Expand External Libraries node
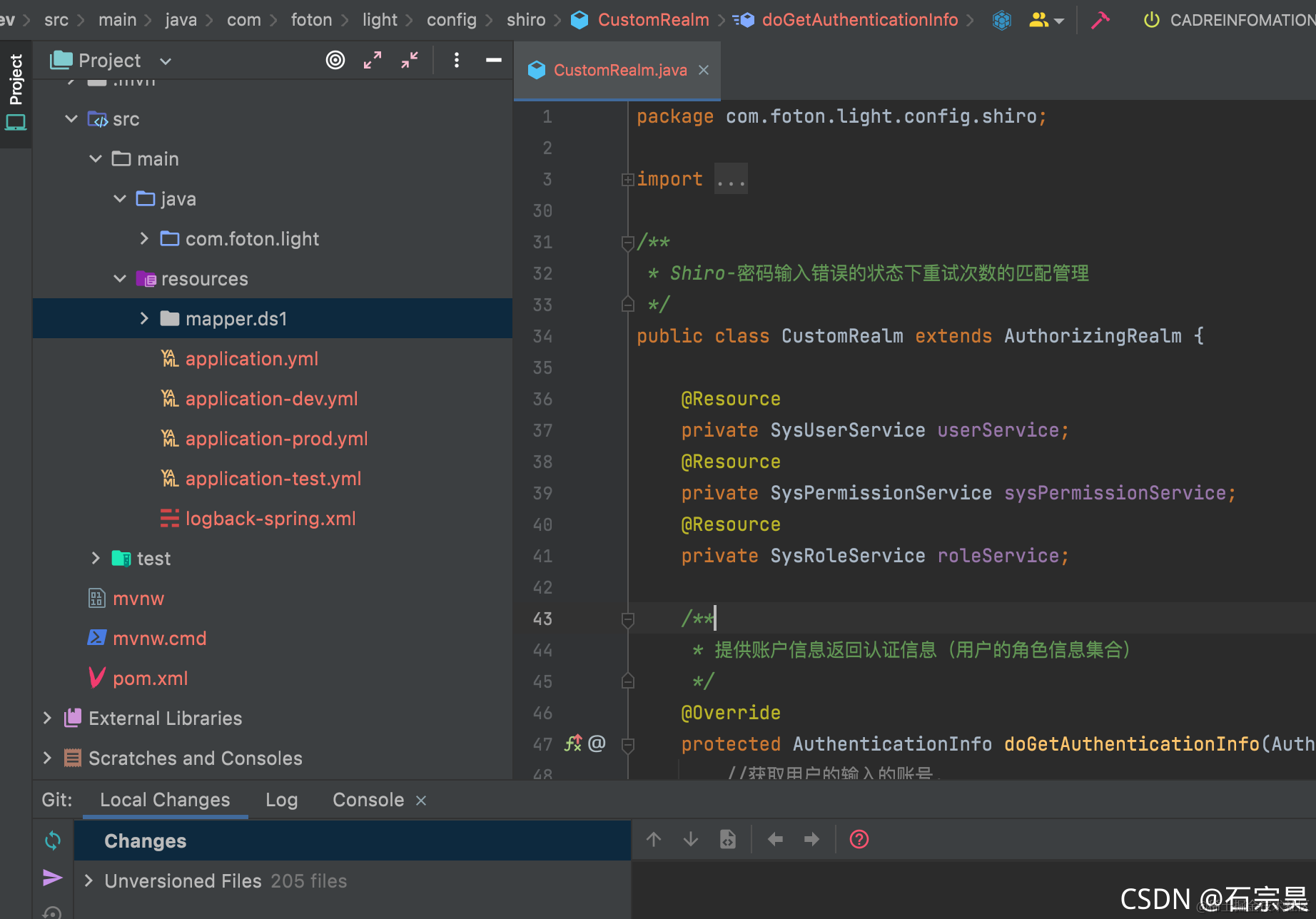Screen dimensions: 1316x919 coord(47,718)
